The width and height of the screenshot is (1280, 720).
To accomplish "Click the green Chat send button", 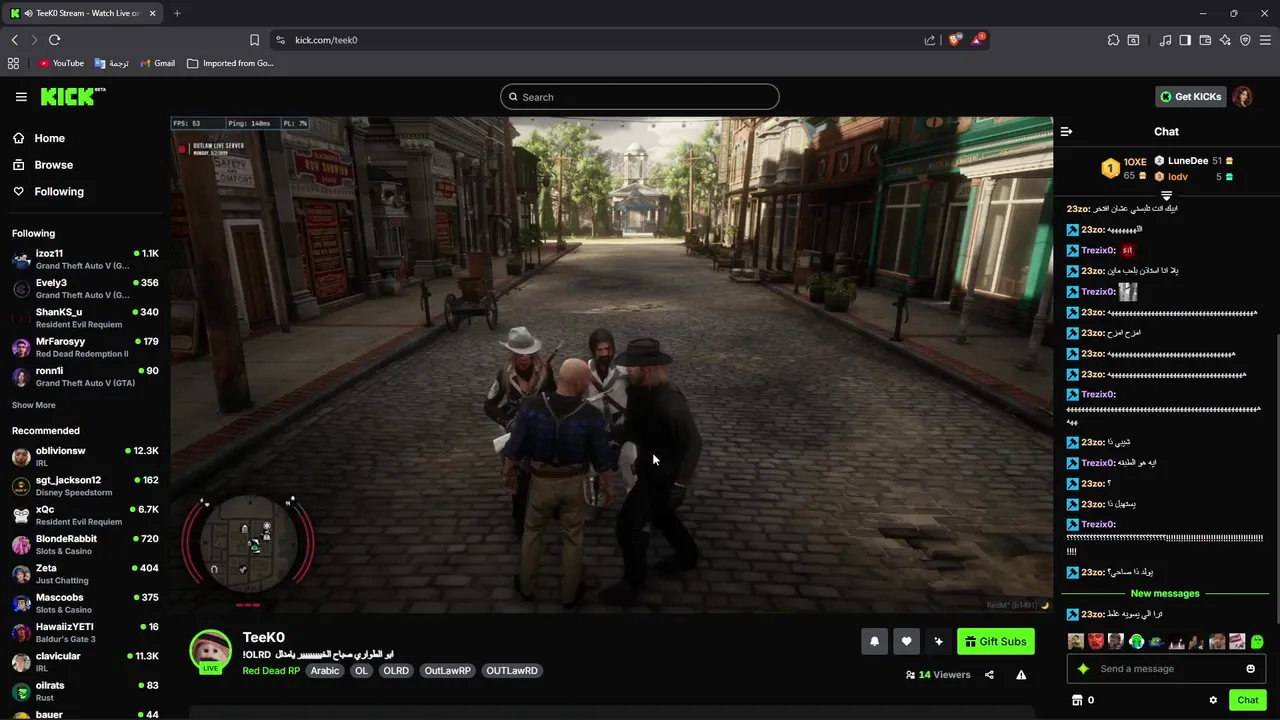I will click(x=1247, y=700).
